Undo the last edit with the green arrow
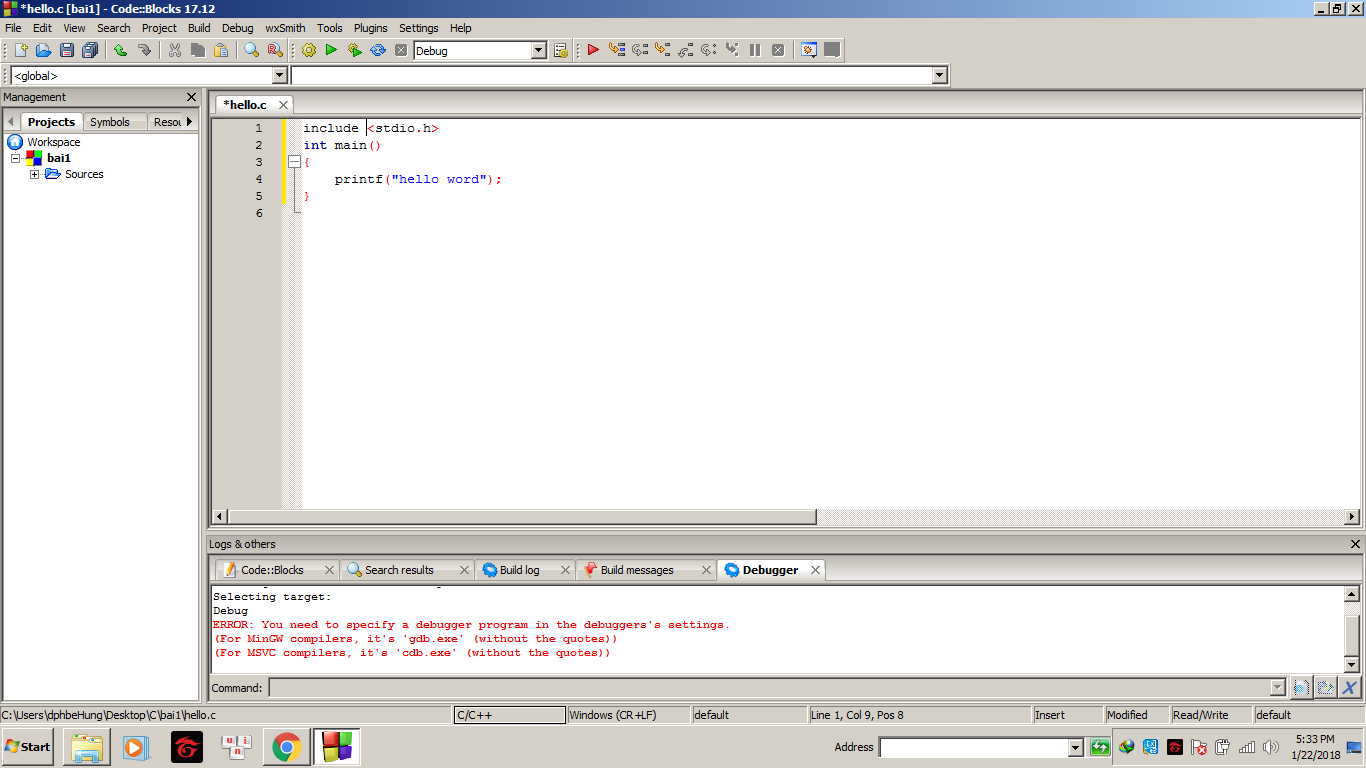The image size is (1366, 768). [120, 50]
